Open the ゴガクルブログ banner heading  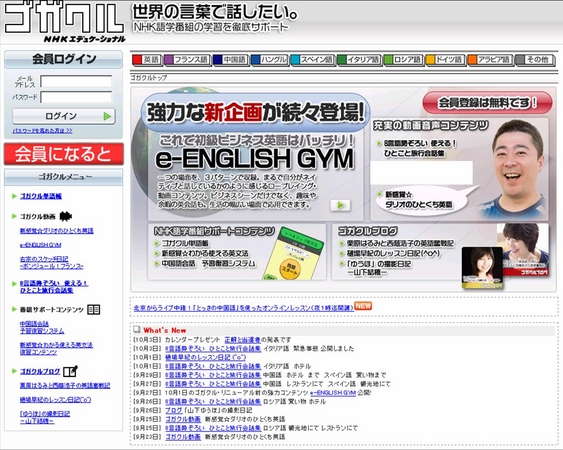point(368,231)
